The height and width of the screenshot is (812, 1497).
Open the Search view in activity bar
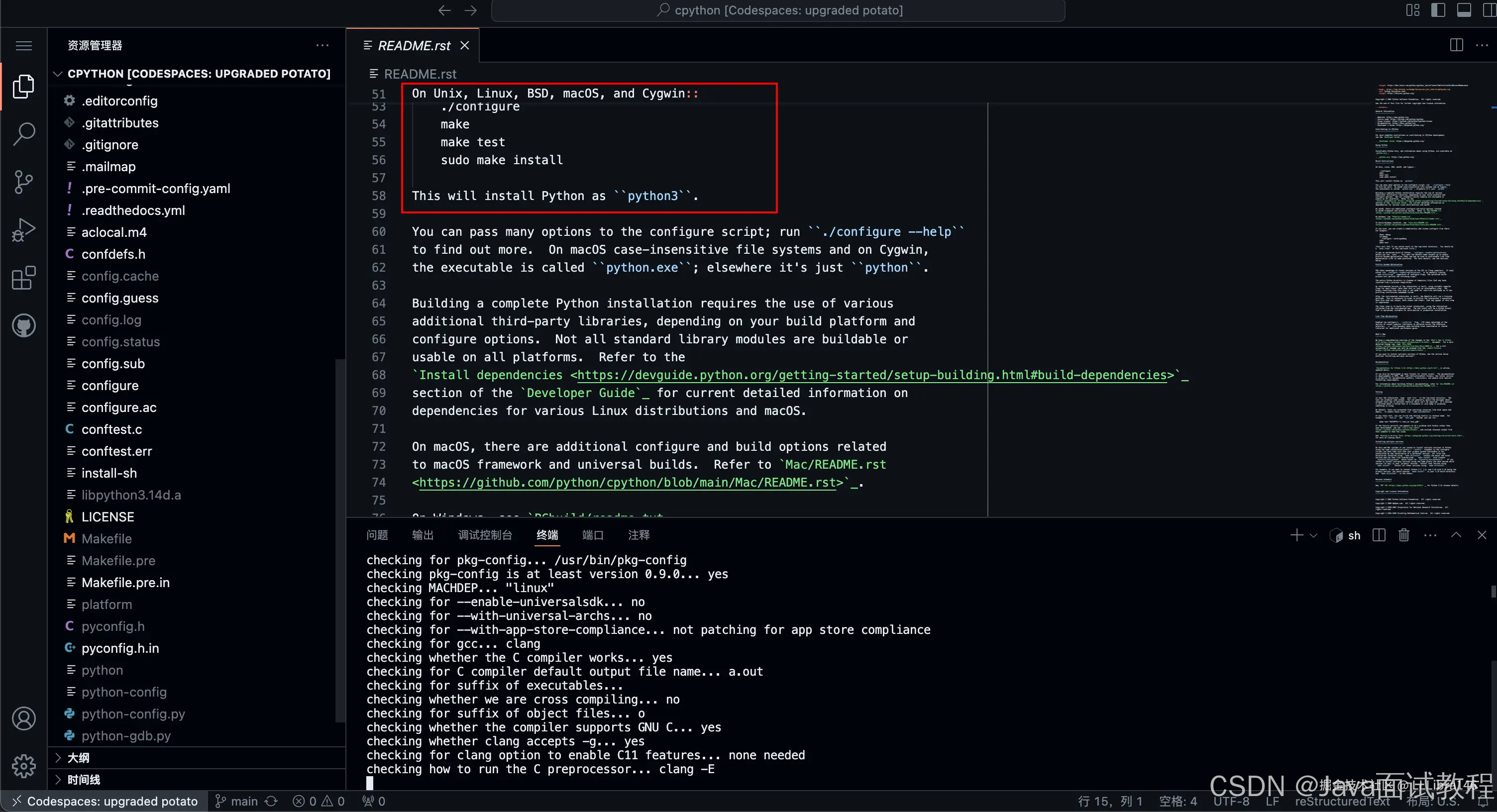pos(24,134)
